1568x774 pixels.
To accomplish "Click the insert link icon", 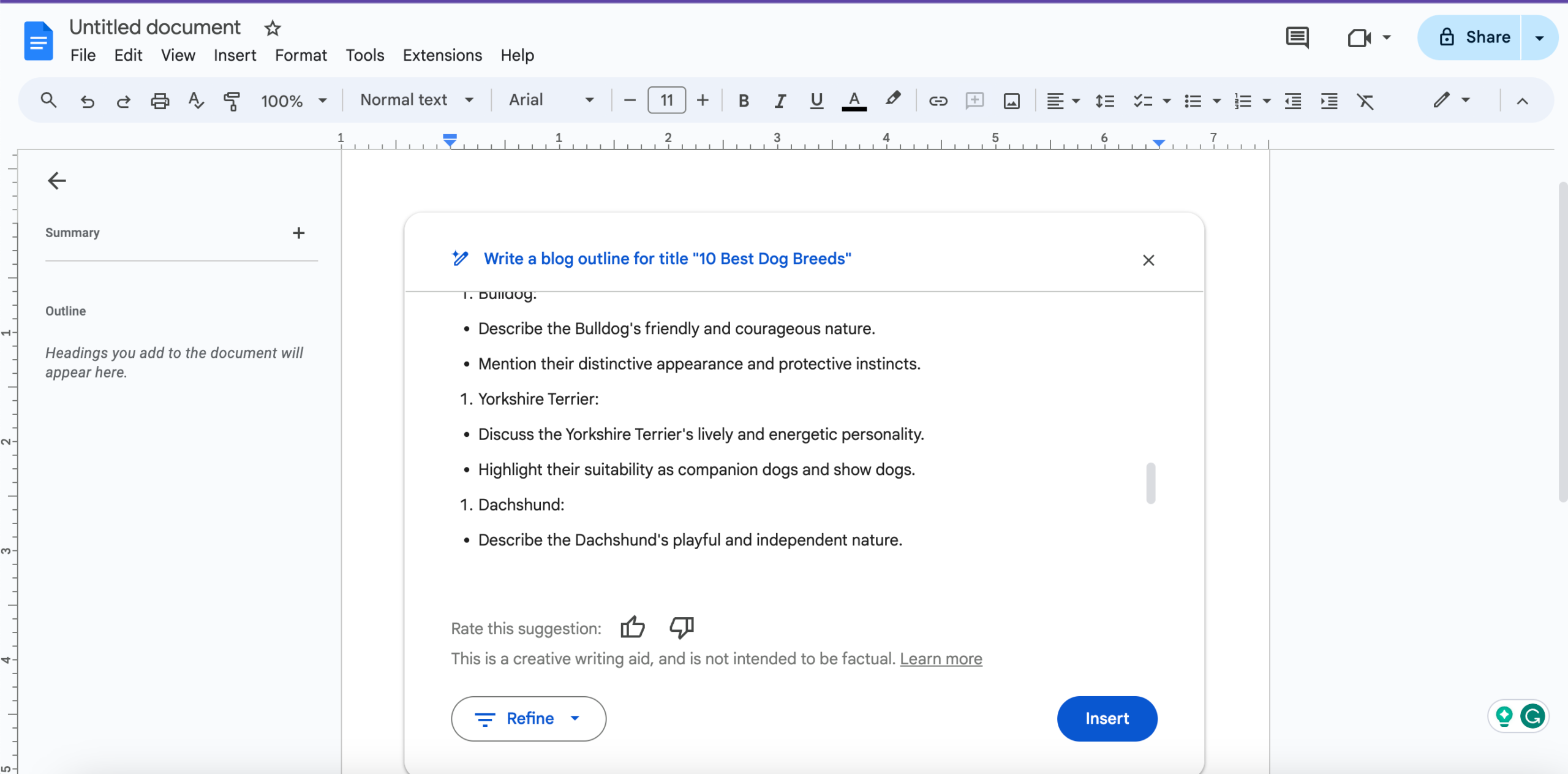I will (x=938, y=101).
